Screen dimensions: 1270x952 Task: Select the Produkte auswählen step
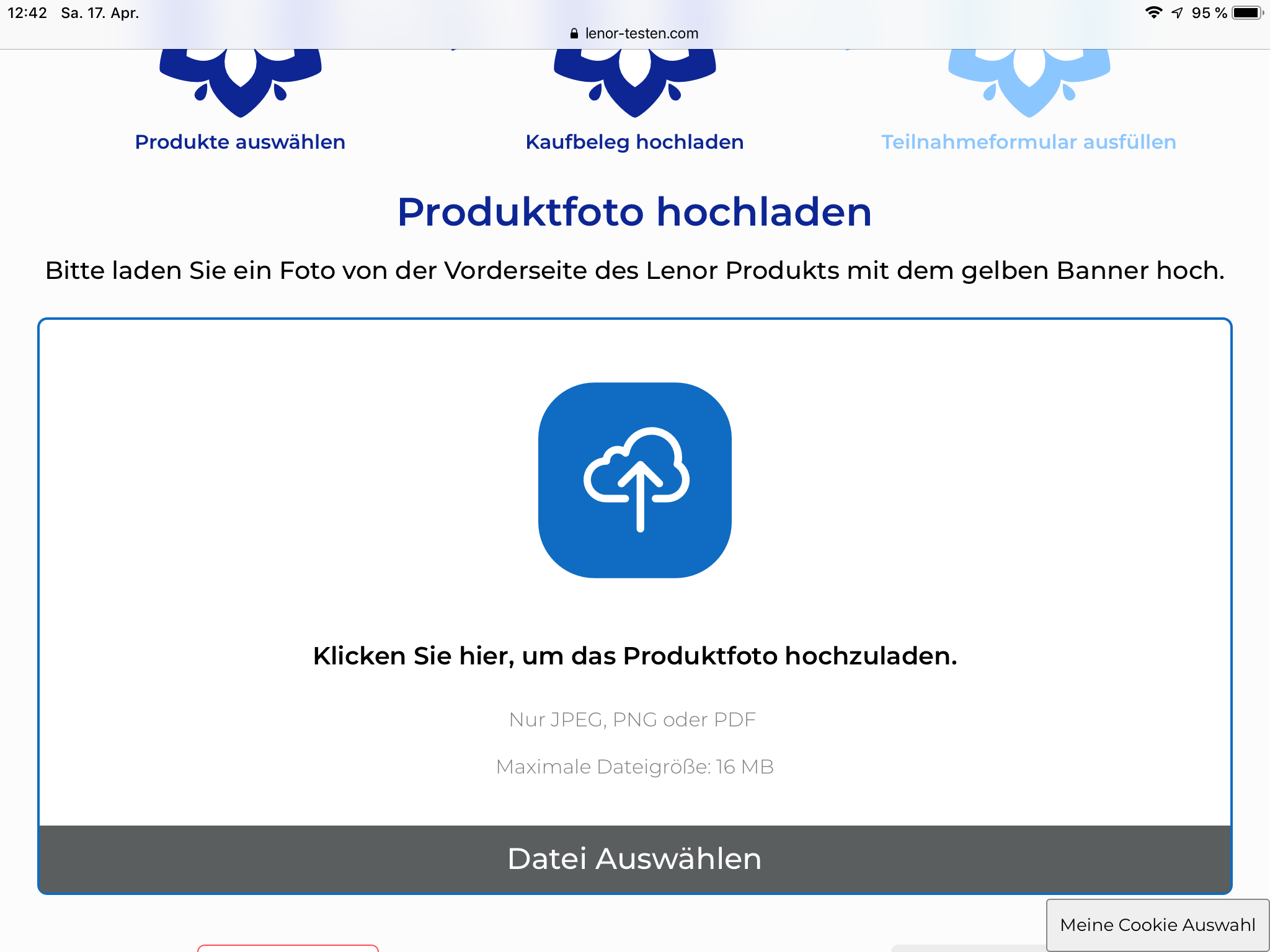click(240, 142)
